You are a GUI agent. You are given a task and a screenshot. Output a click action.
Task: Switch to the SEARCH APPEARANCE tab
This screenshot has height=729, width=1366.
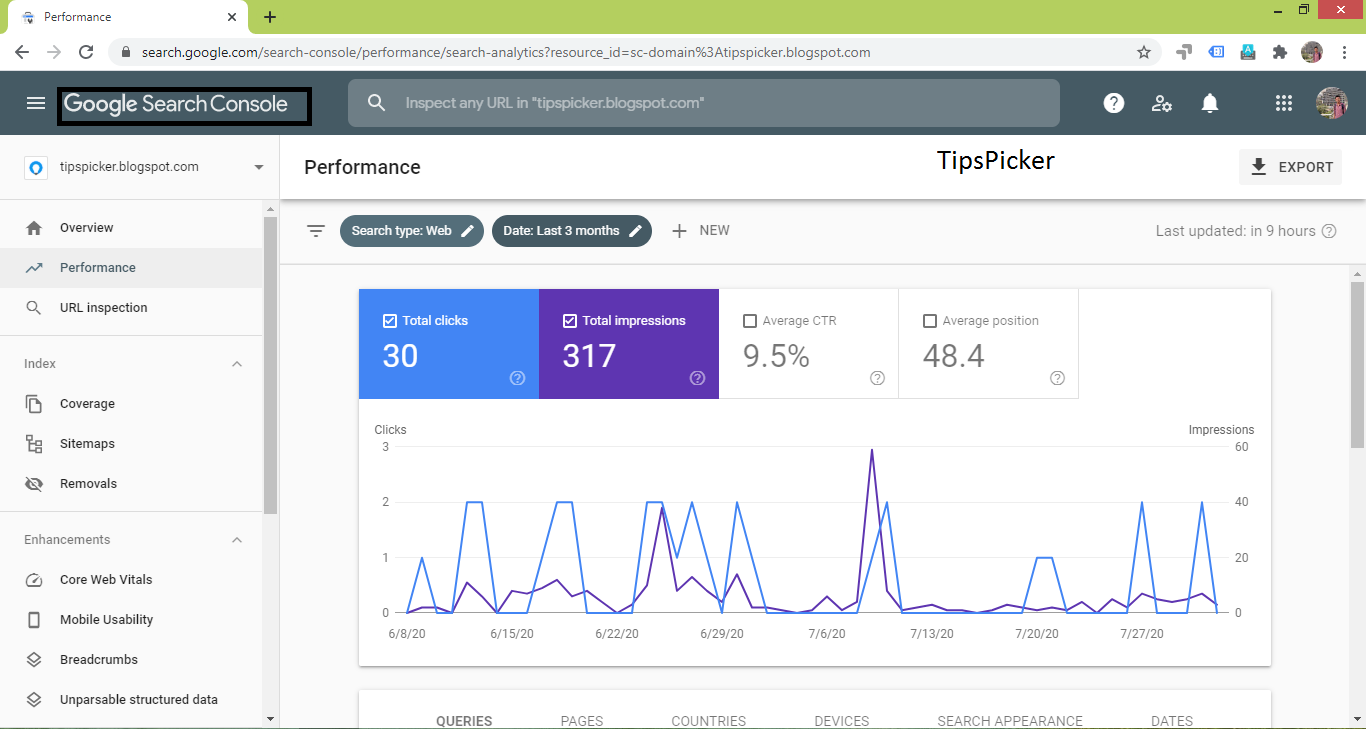[x=1010, y=720]
